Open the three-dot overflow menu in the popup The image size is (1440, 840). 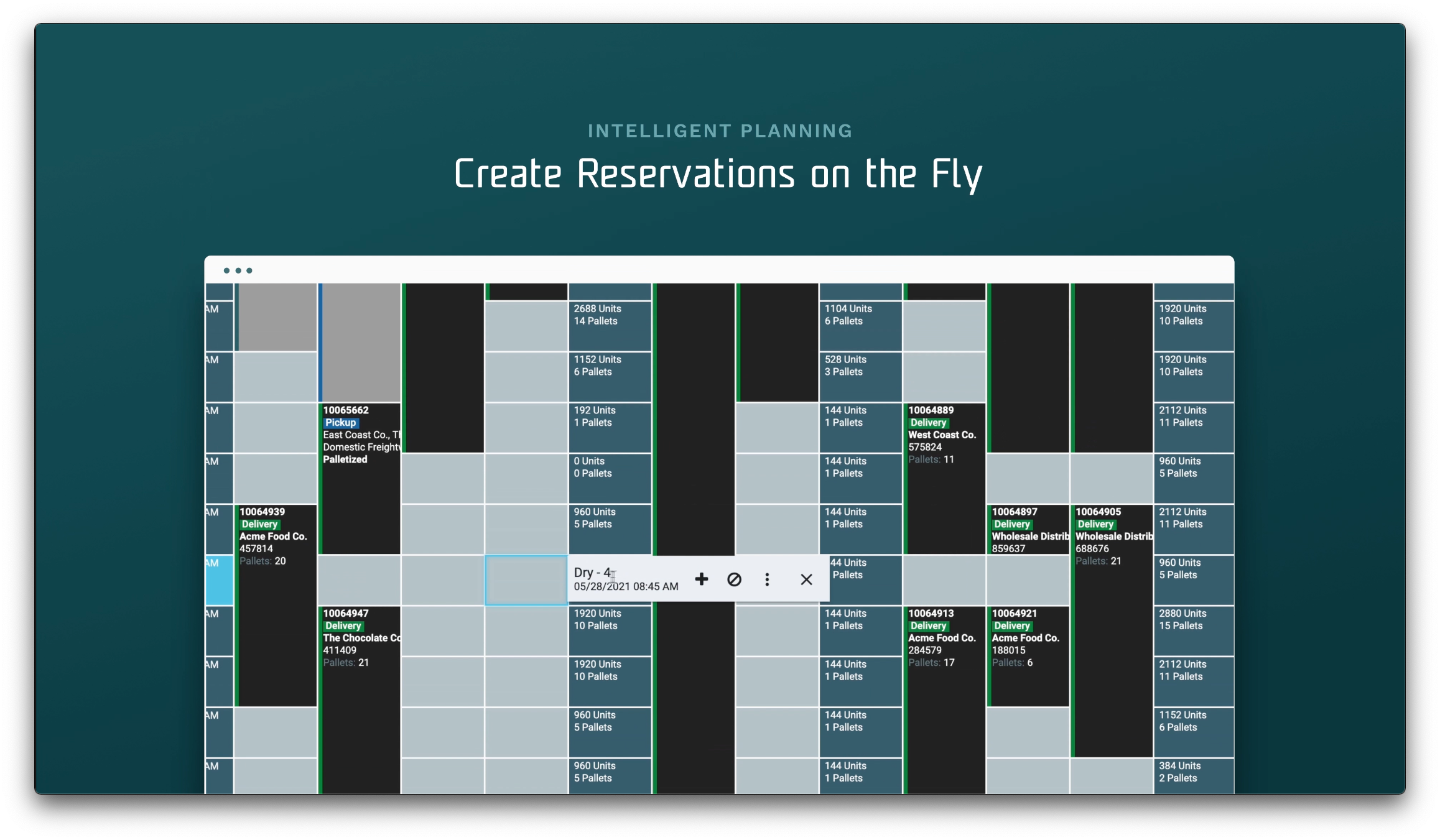[x=767, y=579]
